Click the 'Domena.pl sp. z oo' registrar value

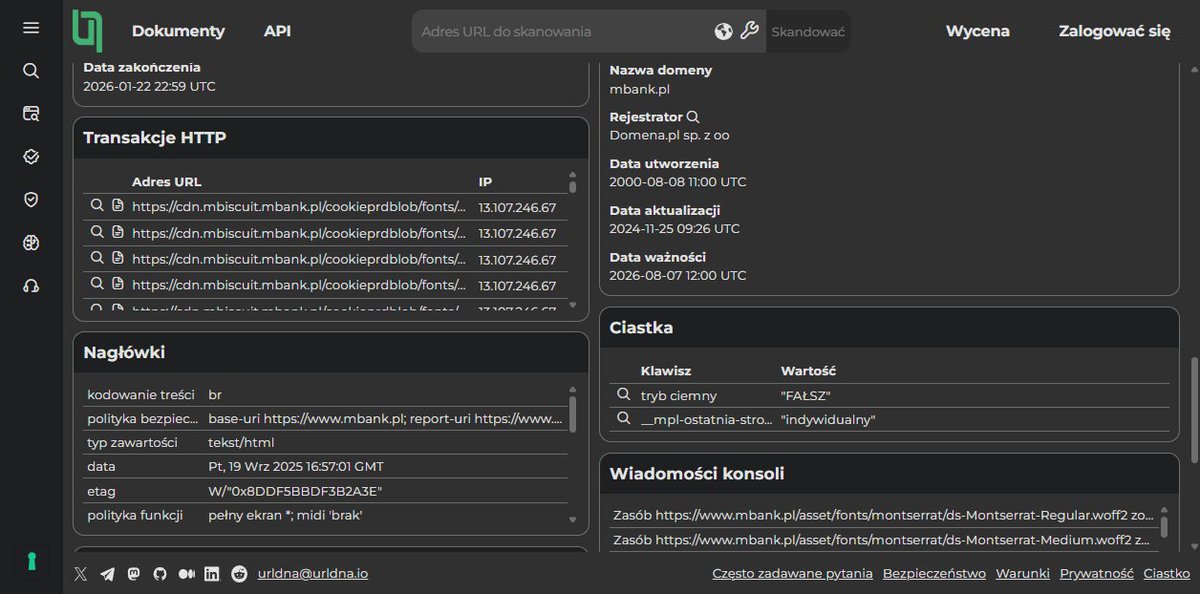[670, 135]
